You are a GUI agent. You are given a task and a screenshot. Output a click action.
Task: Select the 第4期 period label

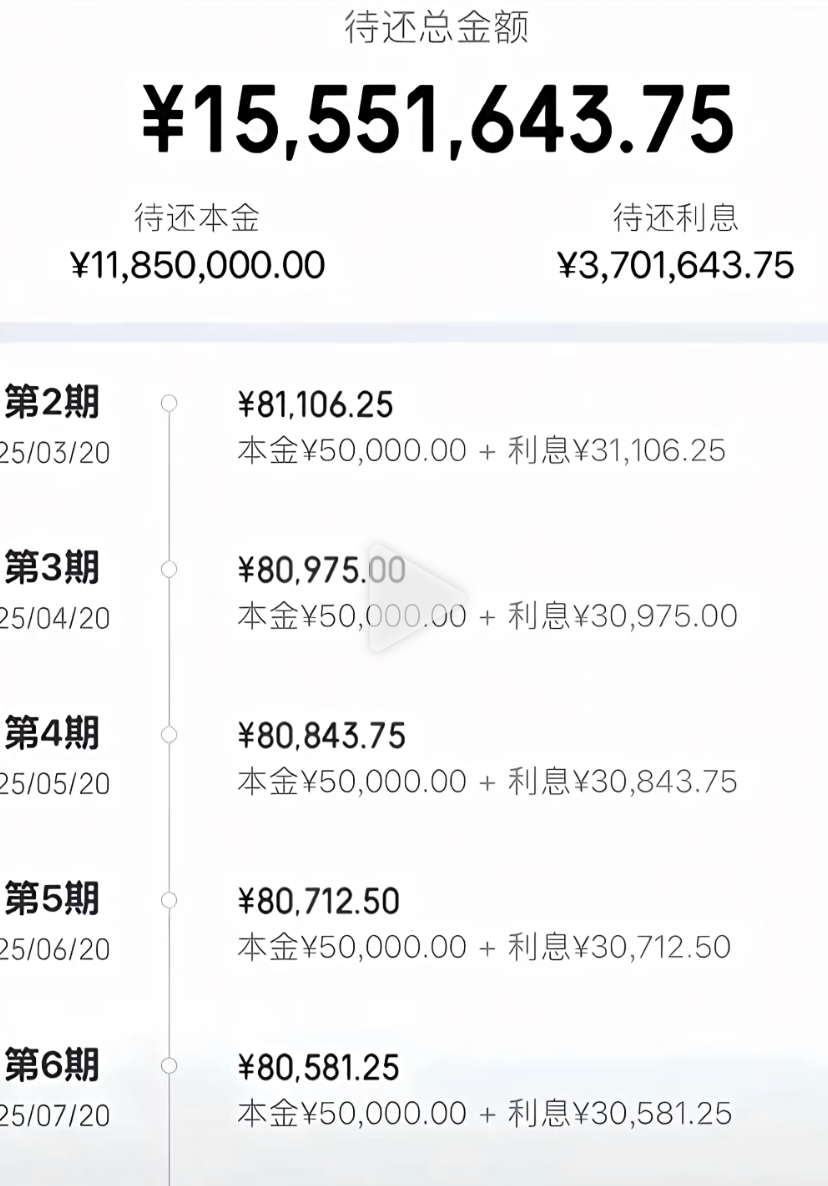coord(52,735)
